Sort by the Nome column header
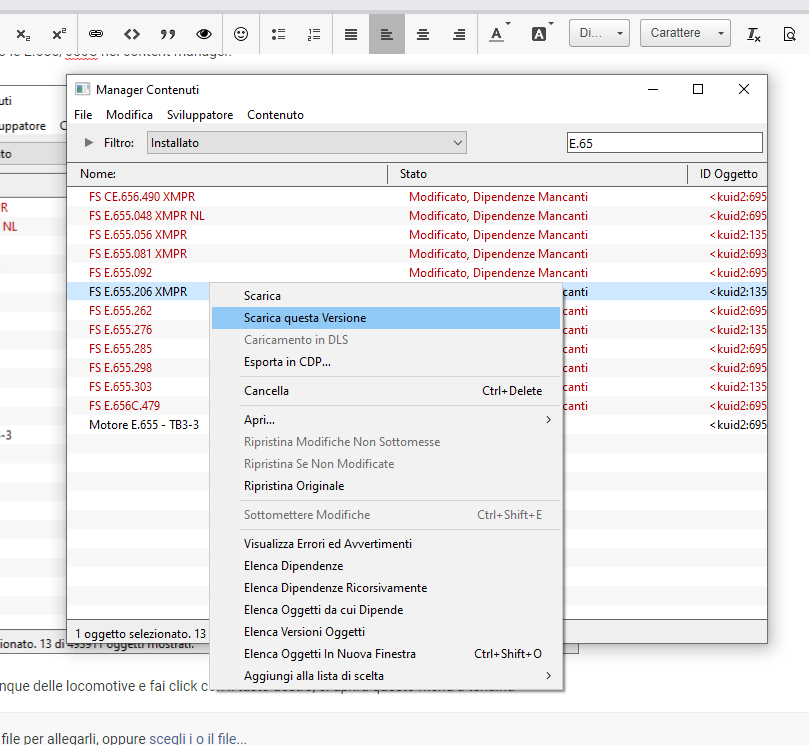This screenshot has height=745, width=809. click(227, 174)
